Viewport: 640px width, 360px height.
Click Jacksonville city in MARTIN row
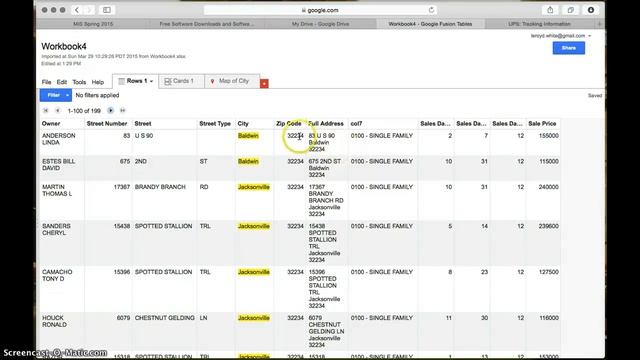coord(253,187)
